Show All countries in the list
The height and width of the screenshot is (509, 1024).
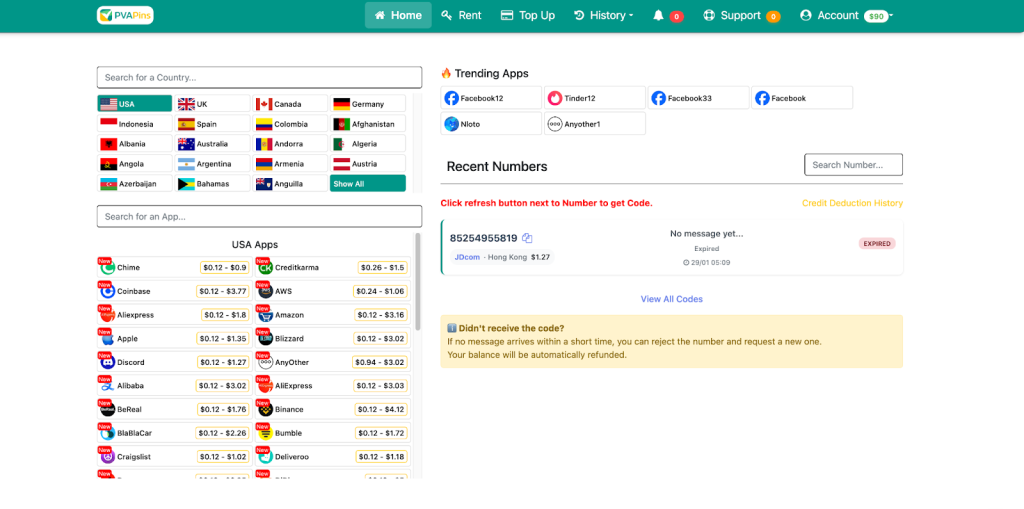coord(368,184)
